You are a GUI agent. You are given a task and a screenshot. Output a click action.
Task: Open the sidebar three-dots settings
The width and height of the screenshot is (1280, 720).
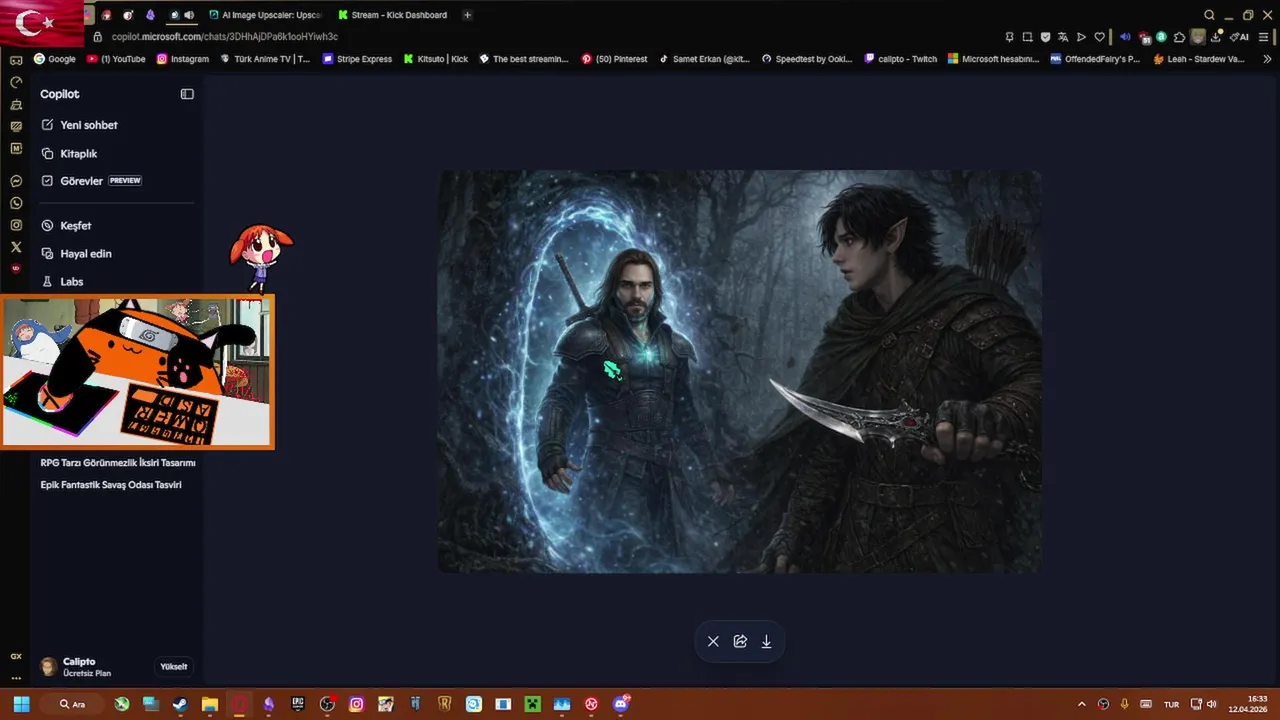(x=16, y=677)
